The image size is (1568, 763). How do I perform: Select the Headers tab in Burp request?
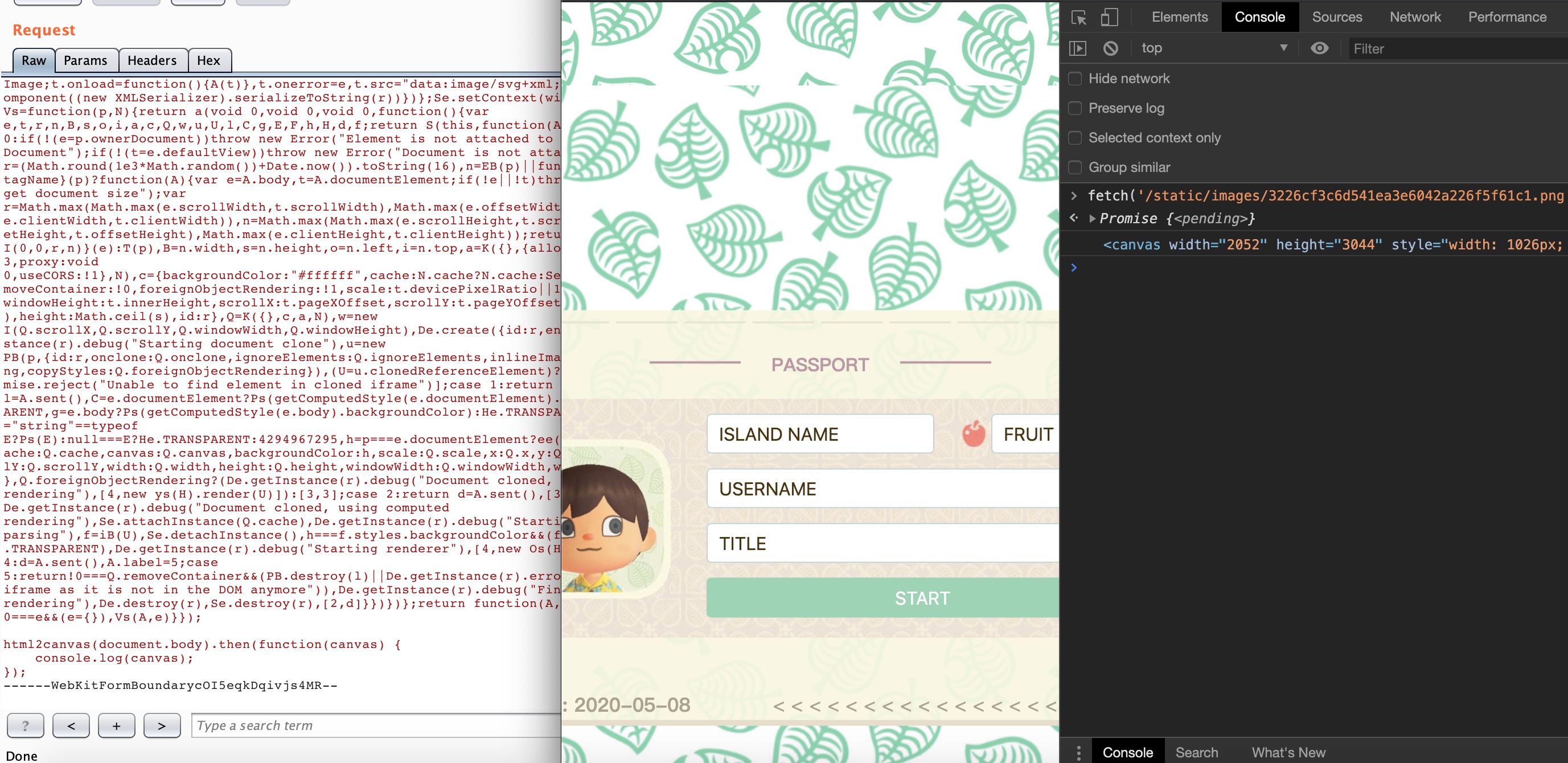152,60
